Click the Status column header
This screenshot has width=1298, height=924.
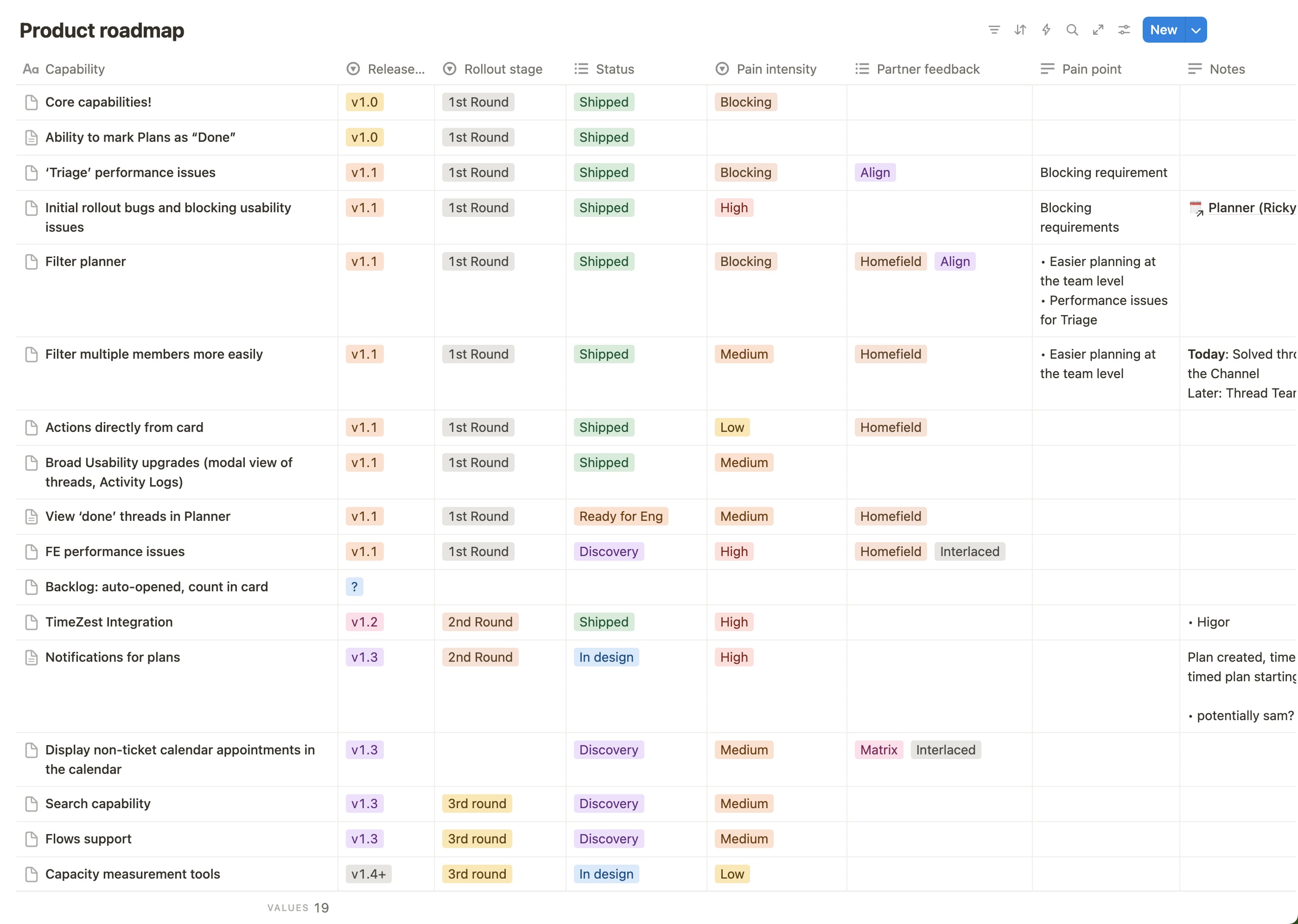click(614, 69)
